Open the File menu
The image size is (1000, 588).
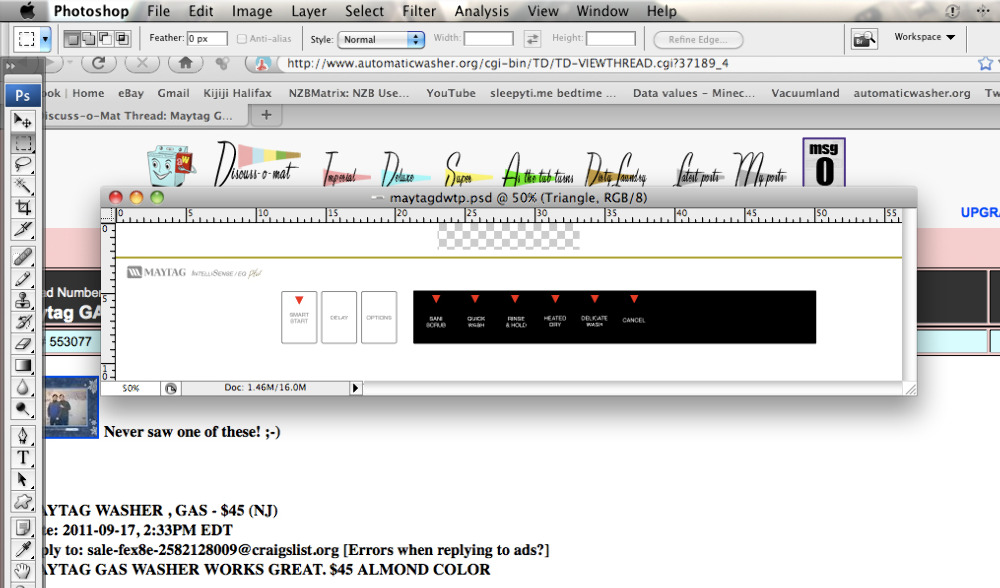click(x=158, y=11)
